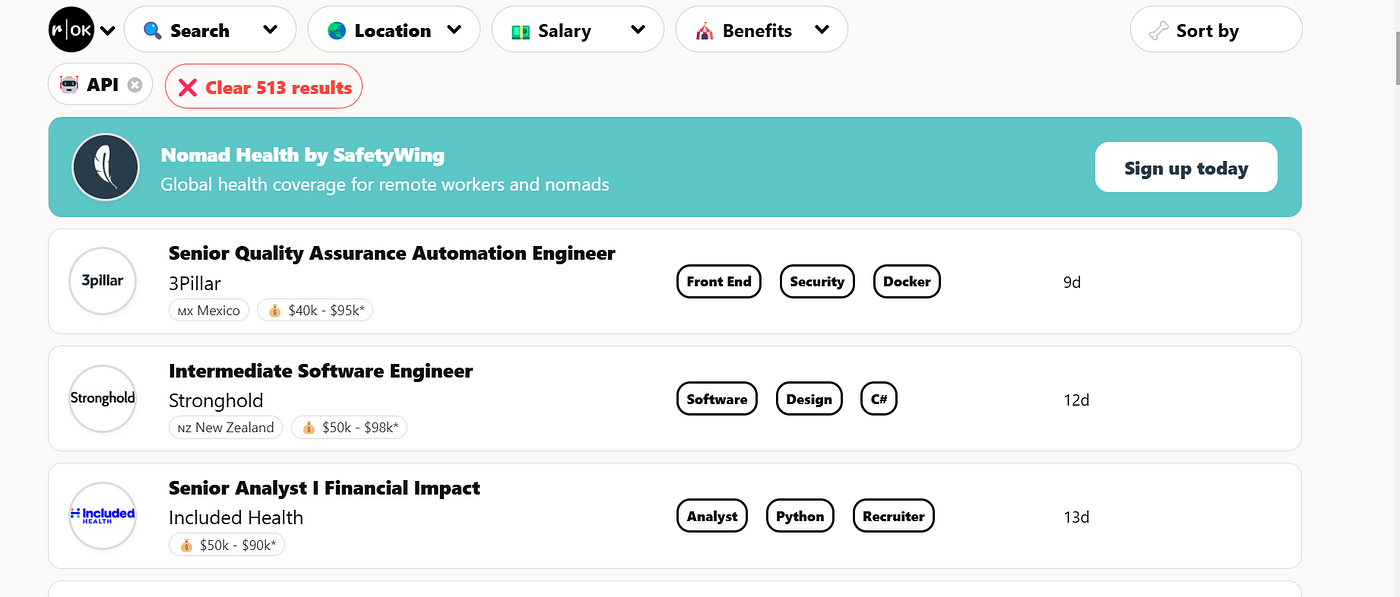Open the 3Pillar company logo
This screenshot has height=597, width=1400.
(102, 281)
